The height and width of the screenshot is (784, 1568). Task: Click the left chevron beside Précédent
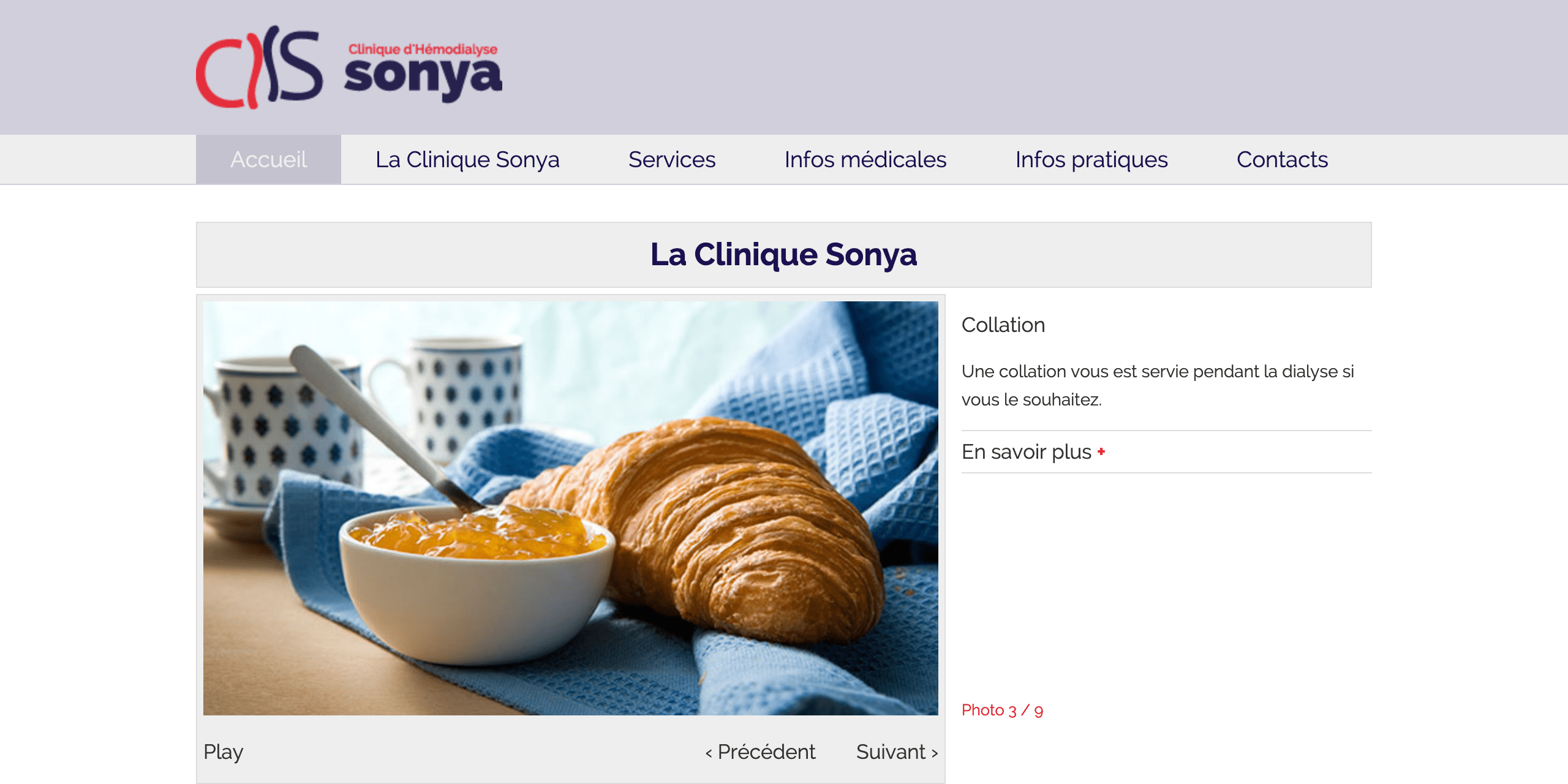(x=709, y=753)
